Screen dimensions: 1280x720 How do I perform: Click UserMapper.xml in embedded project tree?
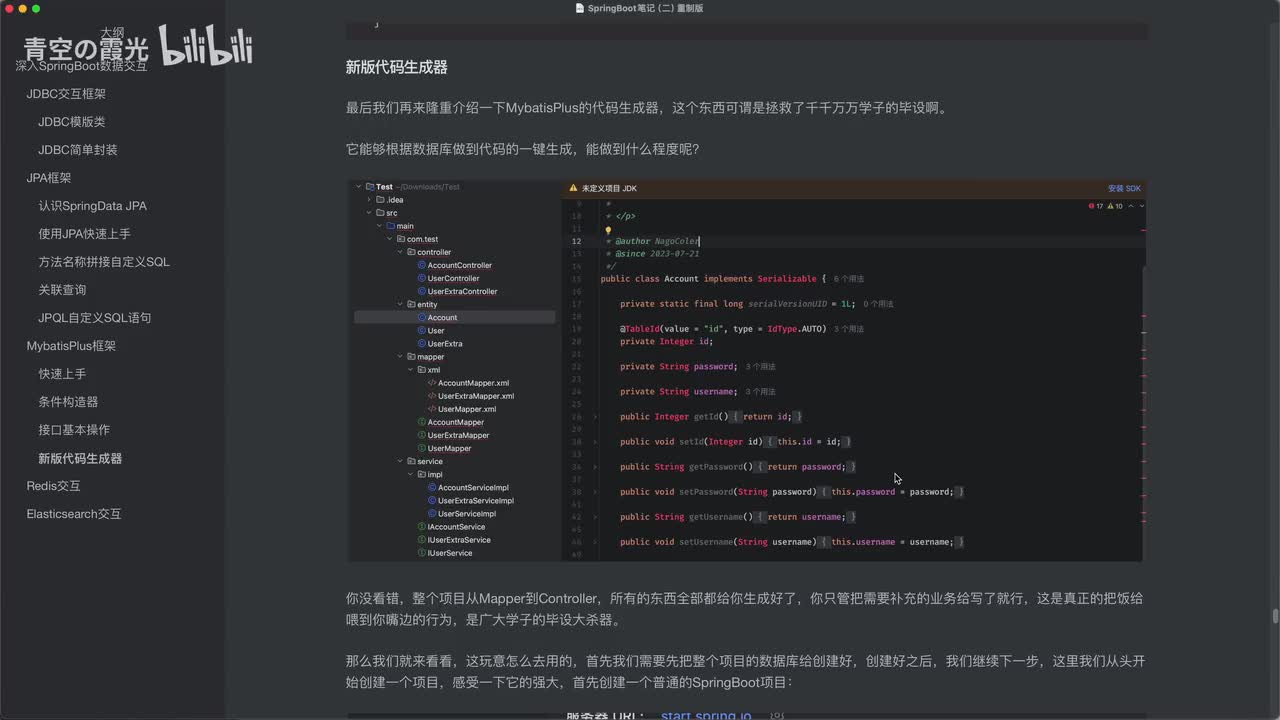point(466,409)
